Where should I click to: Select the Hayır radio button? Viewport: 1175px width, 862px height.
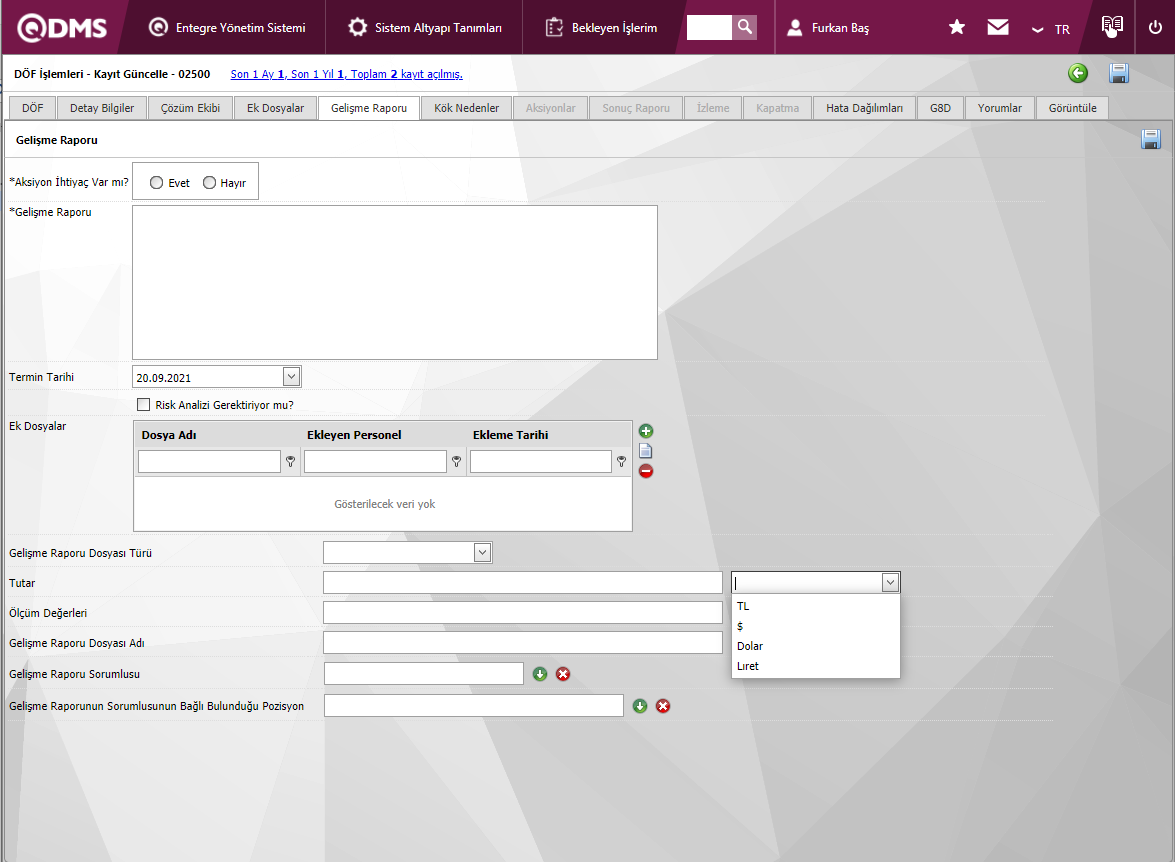pos(209,183)
